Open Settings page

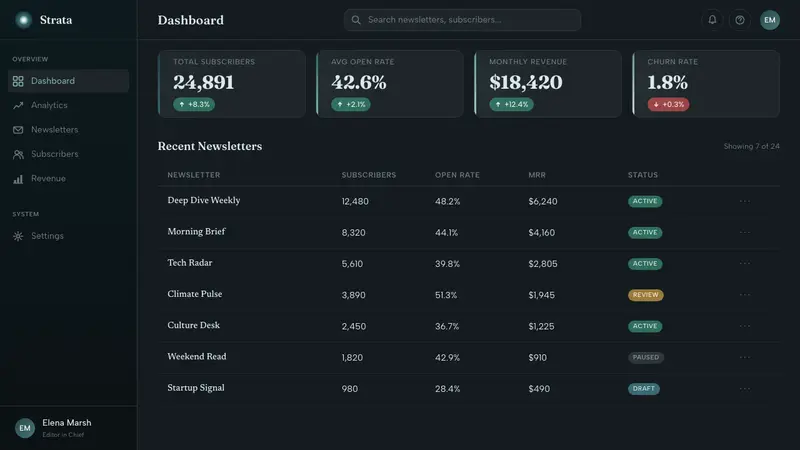[x=68, y=236]
